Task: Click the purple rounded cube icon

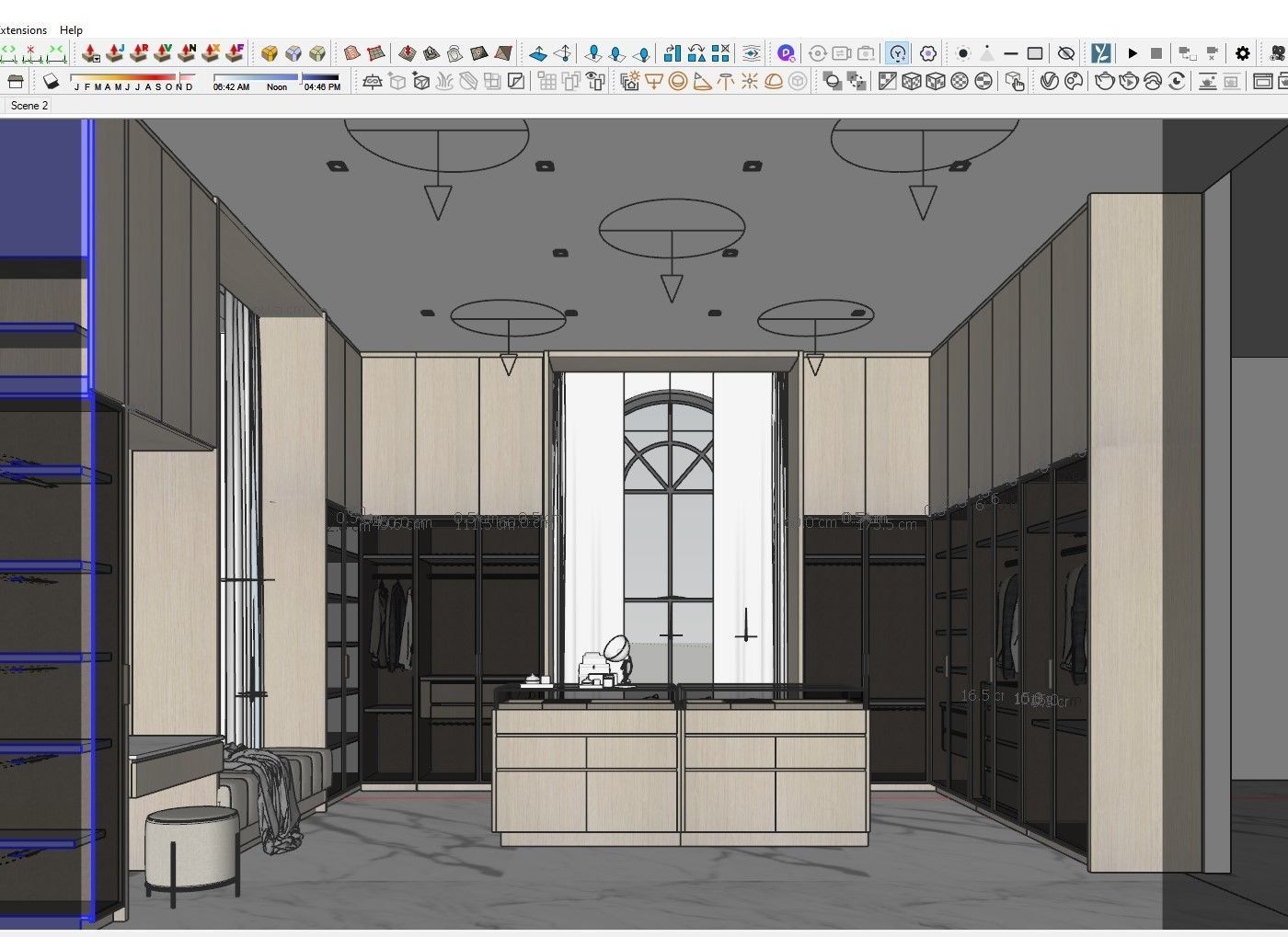Action: [x=293, y=53]
